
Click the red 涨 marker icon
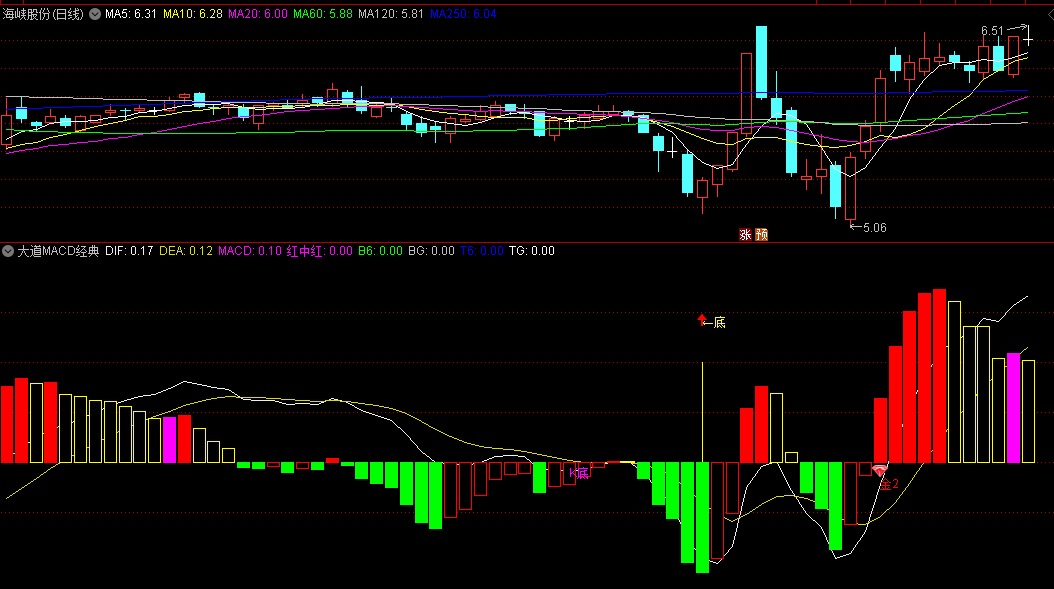745,235
